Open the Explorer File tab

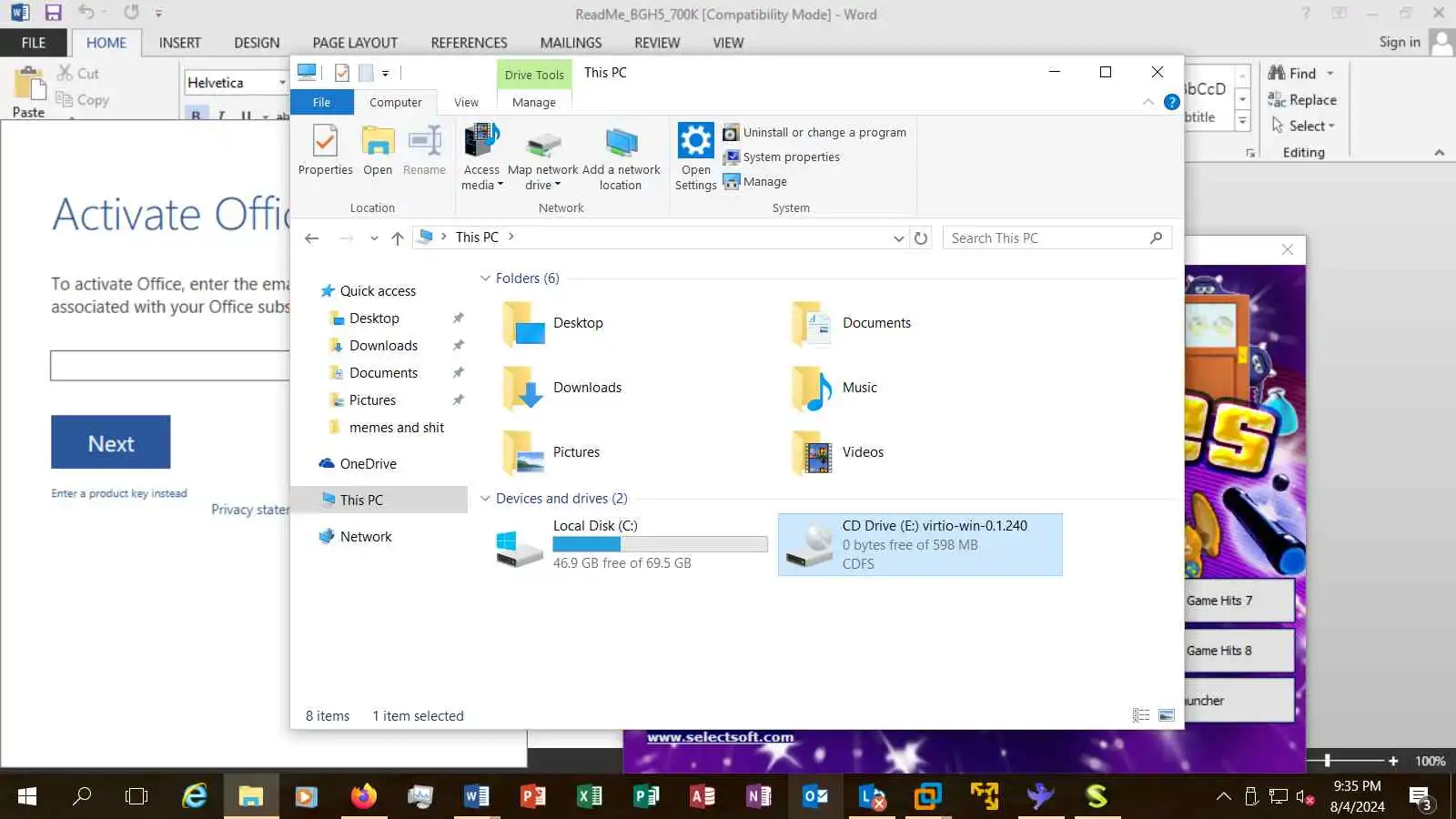coord(321,102)
